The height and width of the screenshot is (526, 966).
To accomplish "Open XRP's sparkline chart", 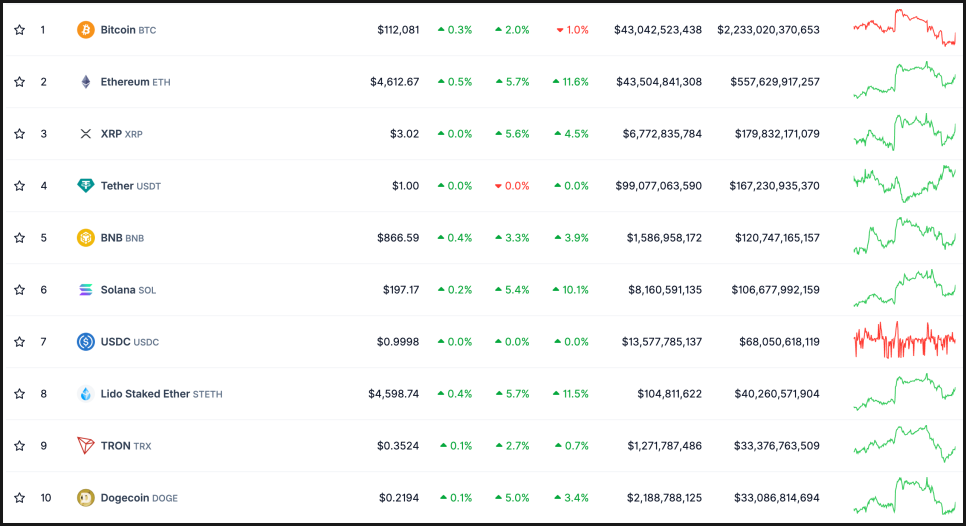I will coord(904,132).
